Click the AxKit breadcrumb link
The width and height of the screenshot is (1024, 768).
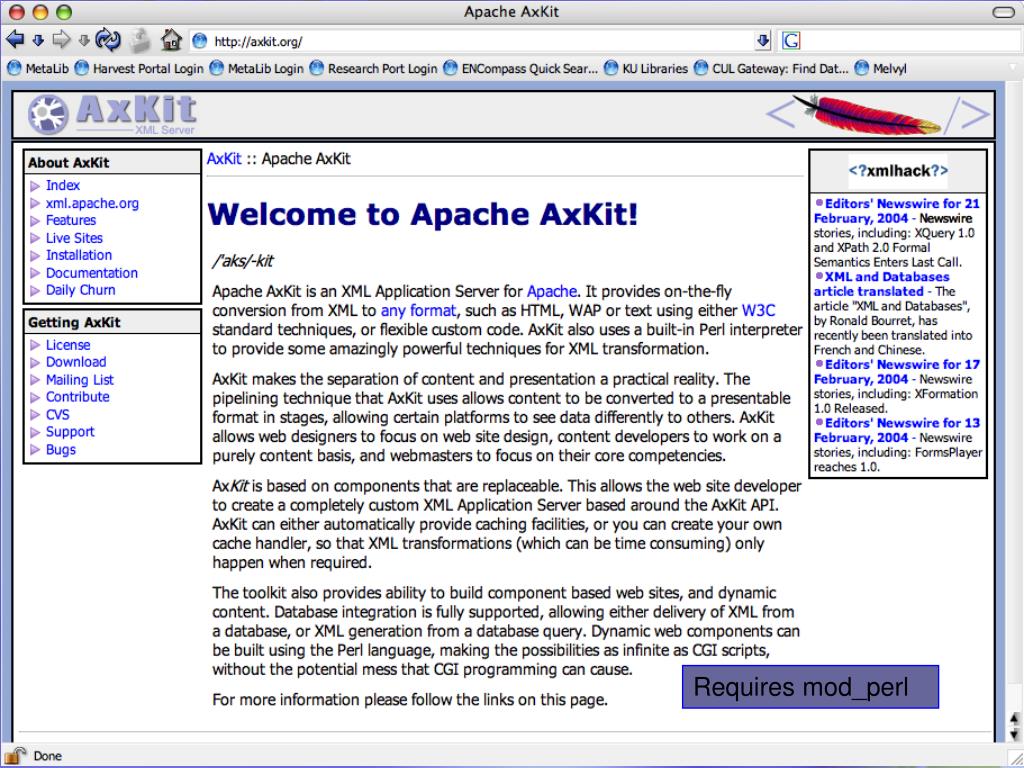[224, 159]
